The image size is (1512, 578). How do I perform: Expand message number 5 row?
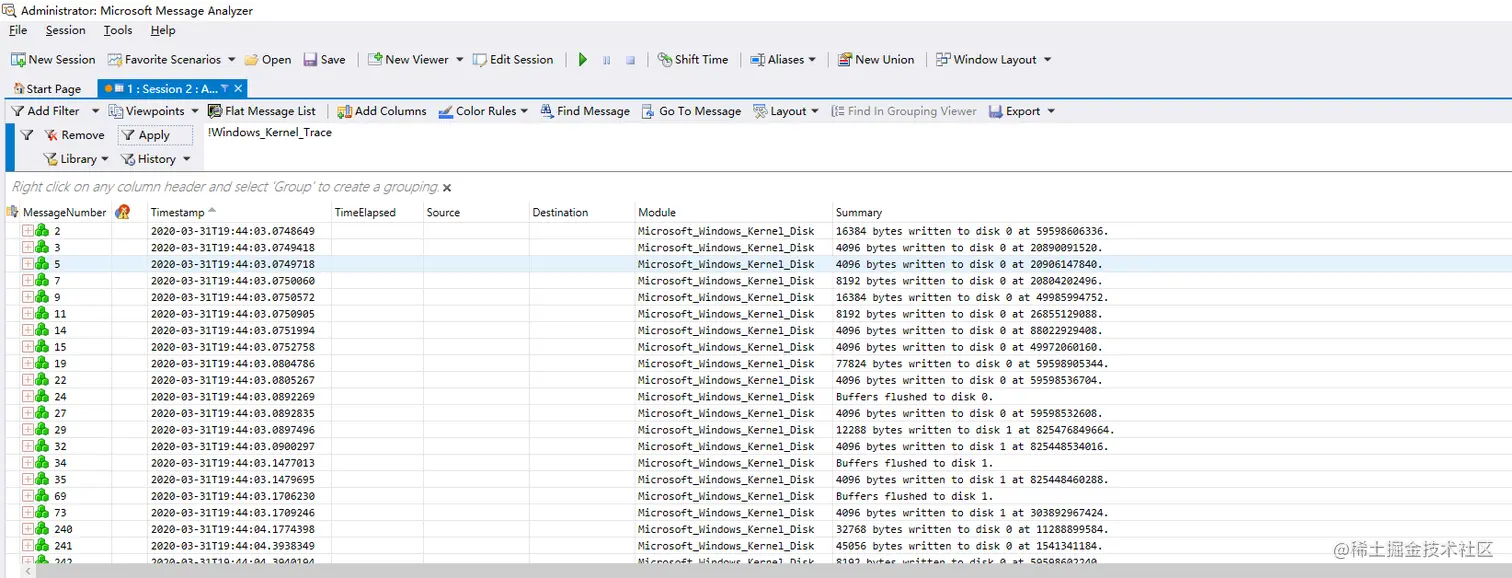tap(27, 264)
